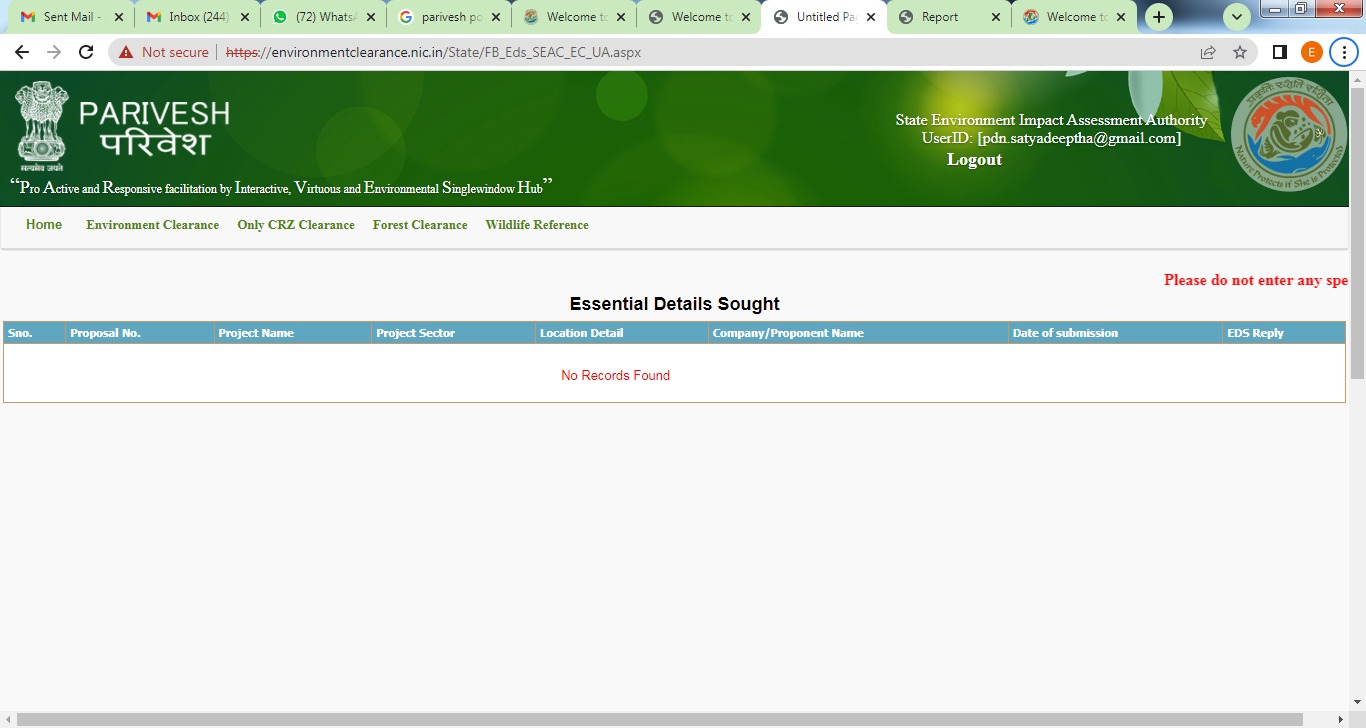
Task: Open the share this page icon
Action: click(x=1207, y=51)
